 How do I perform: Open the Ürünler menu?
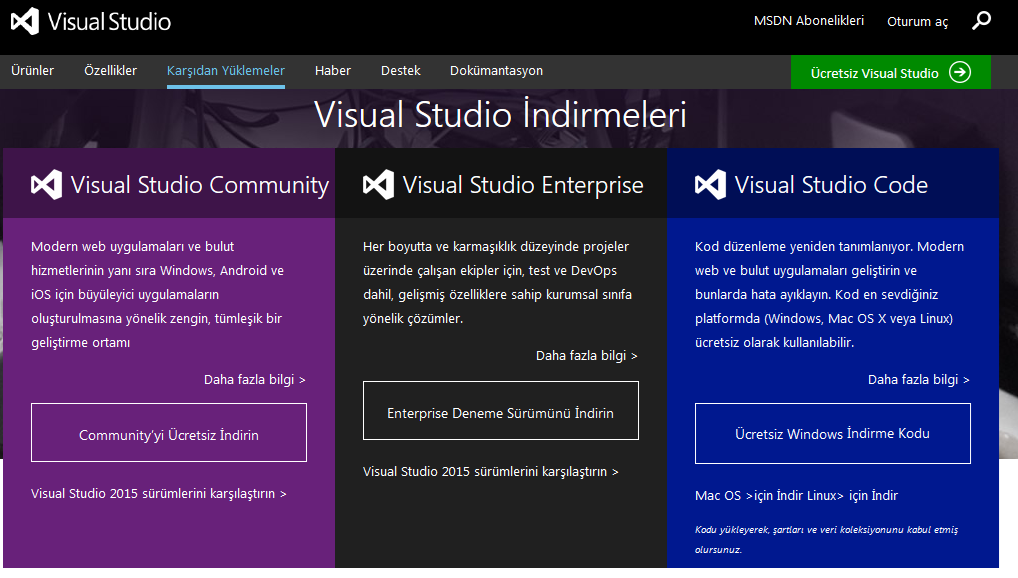click(32, 70)
